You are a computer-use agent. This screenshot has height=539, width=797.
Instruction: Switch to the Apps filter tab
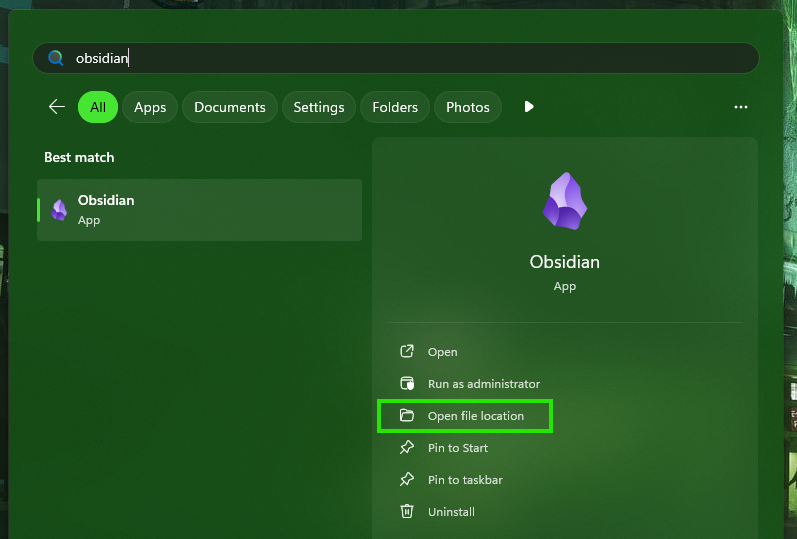tap(150, 107)
